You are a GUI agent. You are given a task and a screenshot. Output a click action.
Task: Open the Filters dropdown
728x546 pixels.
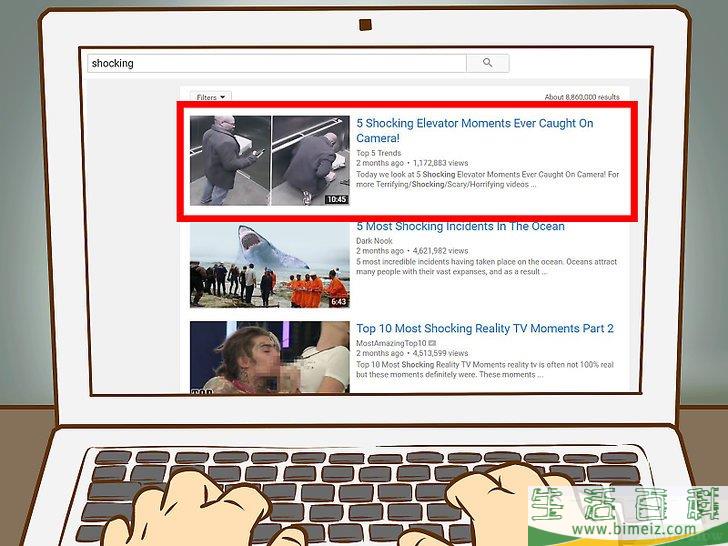tap(210, 97)
